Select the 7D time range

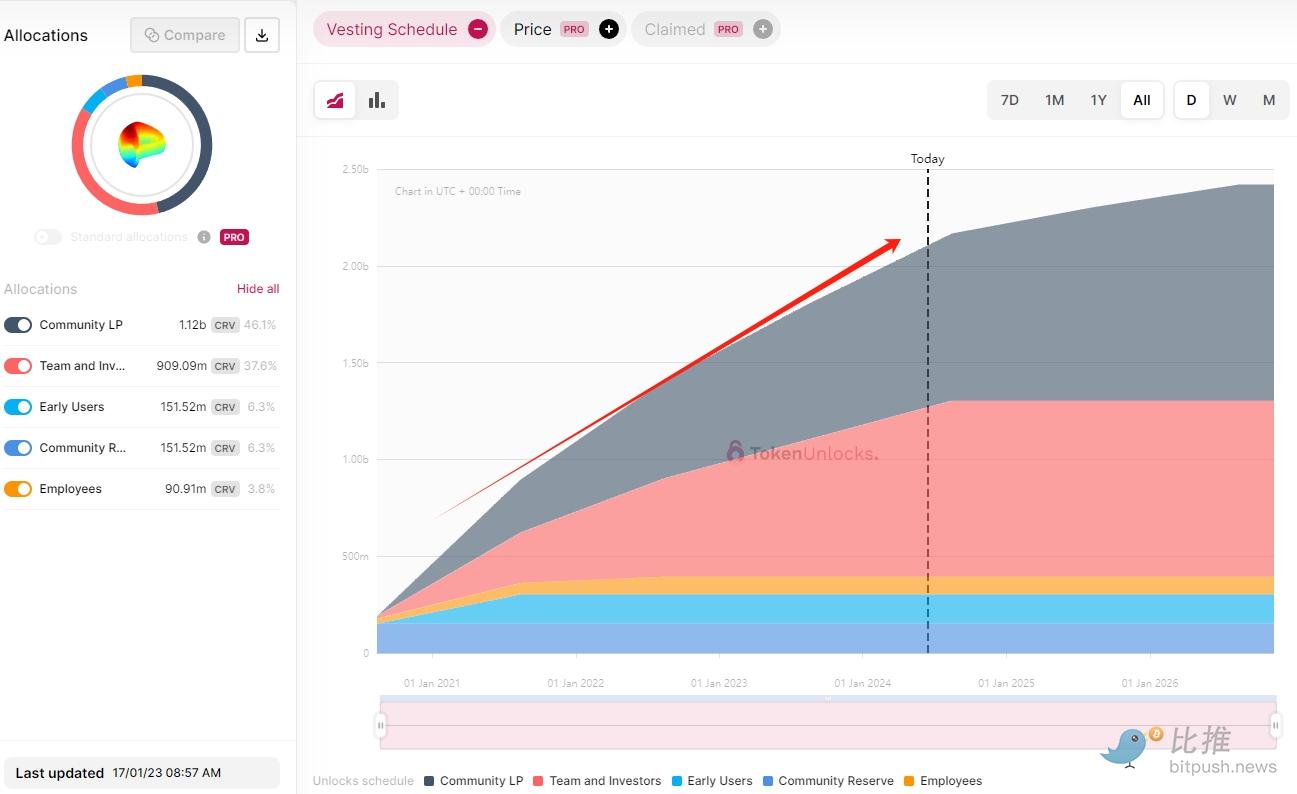[1010, 100]
